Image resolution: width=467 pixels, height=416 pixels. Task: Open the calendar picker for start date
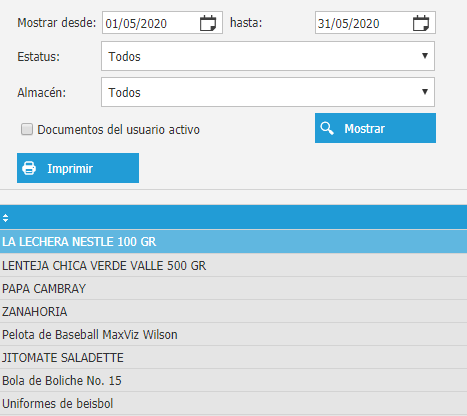(208, 23)
